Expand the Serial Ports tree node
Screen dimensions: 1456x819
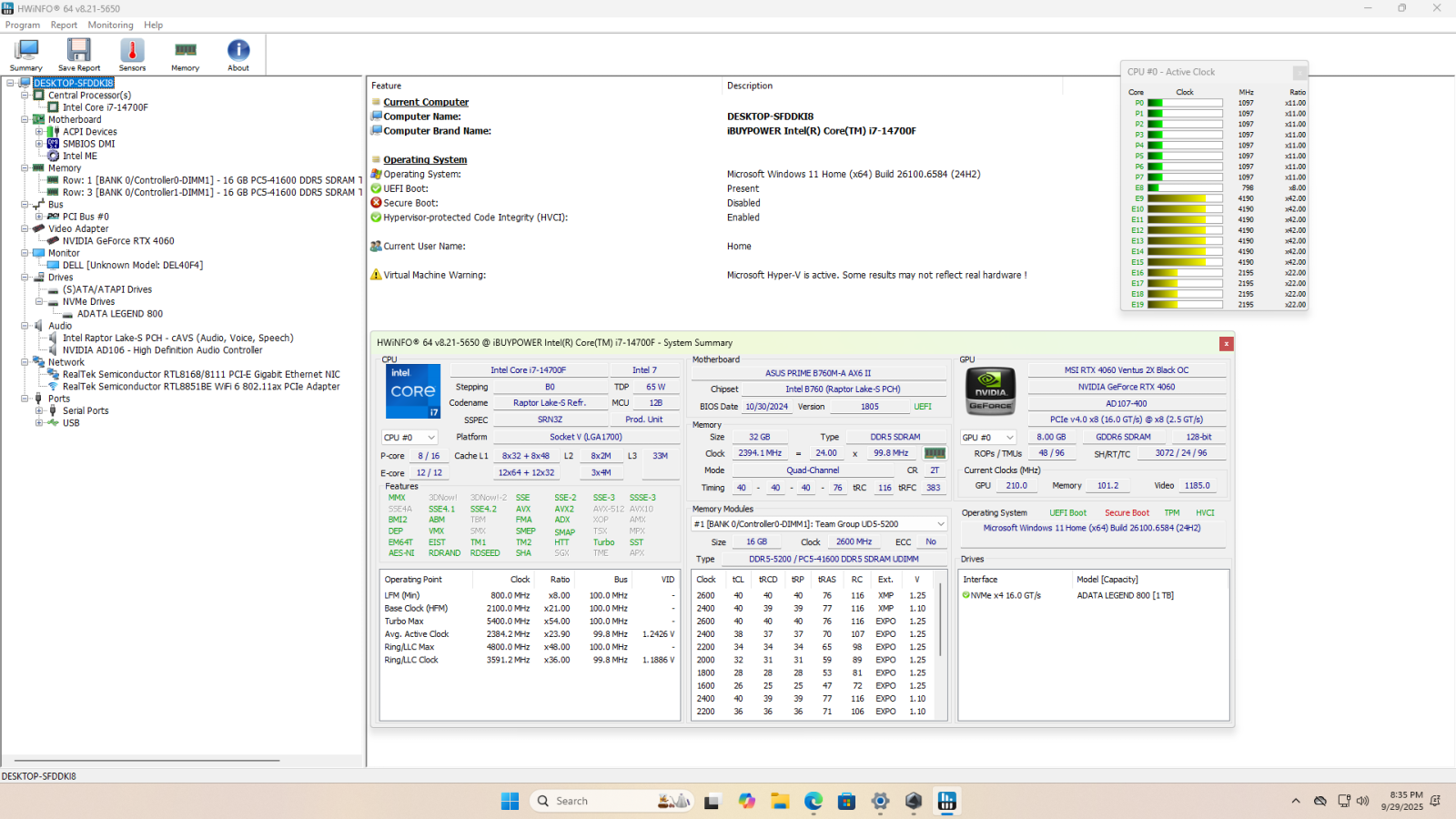[x=39, y=410]
